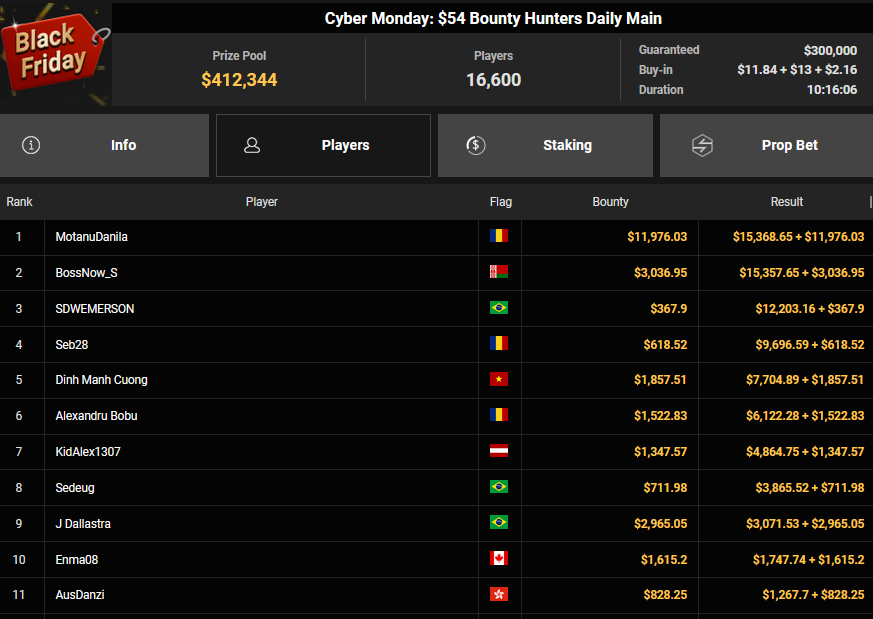873x619 pixels.
Task: Select player SDWEMERSON's name
Action: tap(94, 309)
